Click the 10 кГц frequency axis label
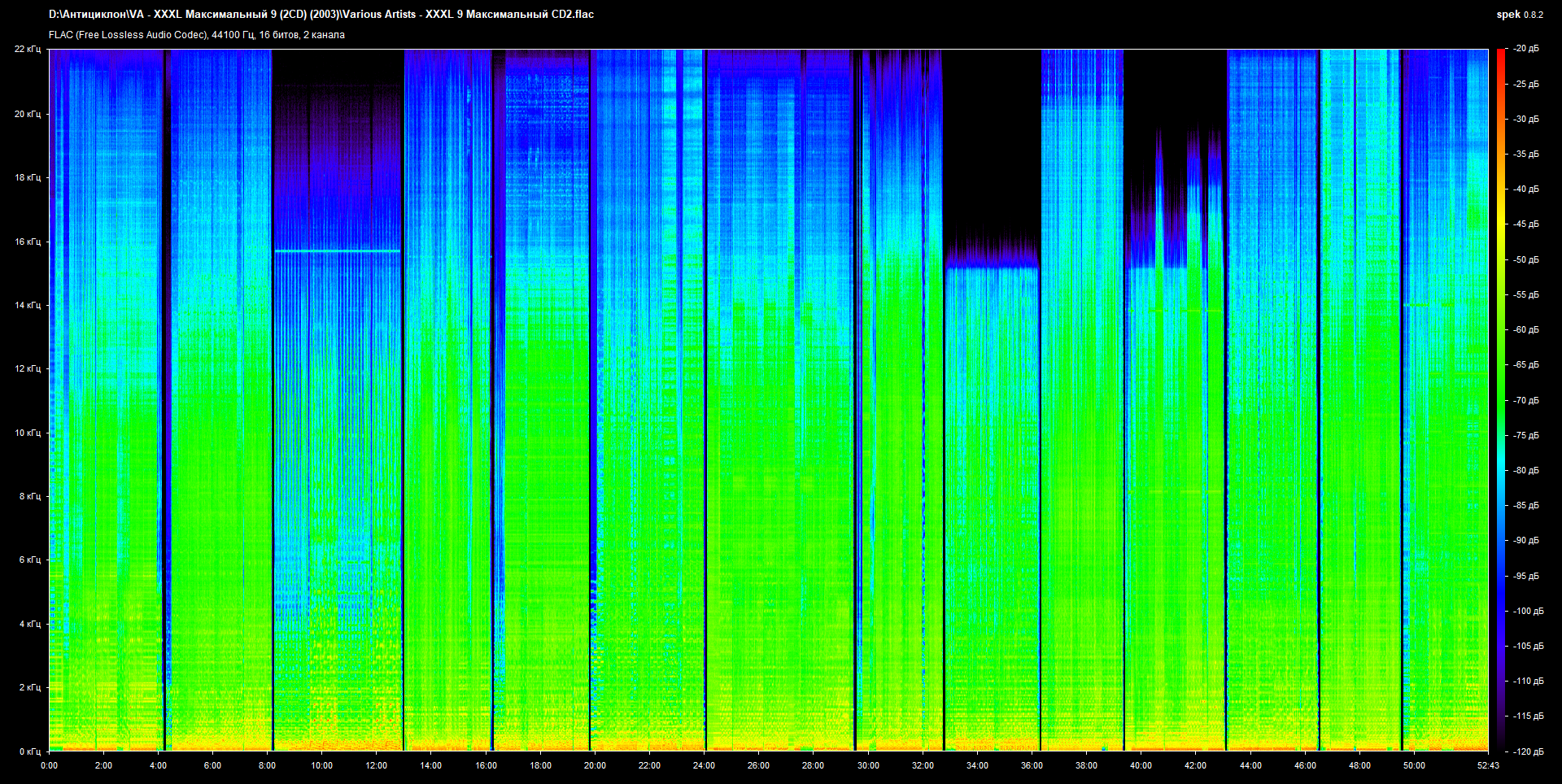 click(x=28, y=433)
